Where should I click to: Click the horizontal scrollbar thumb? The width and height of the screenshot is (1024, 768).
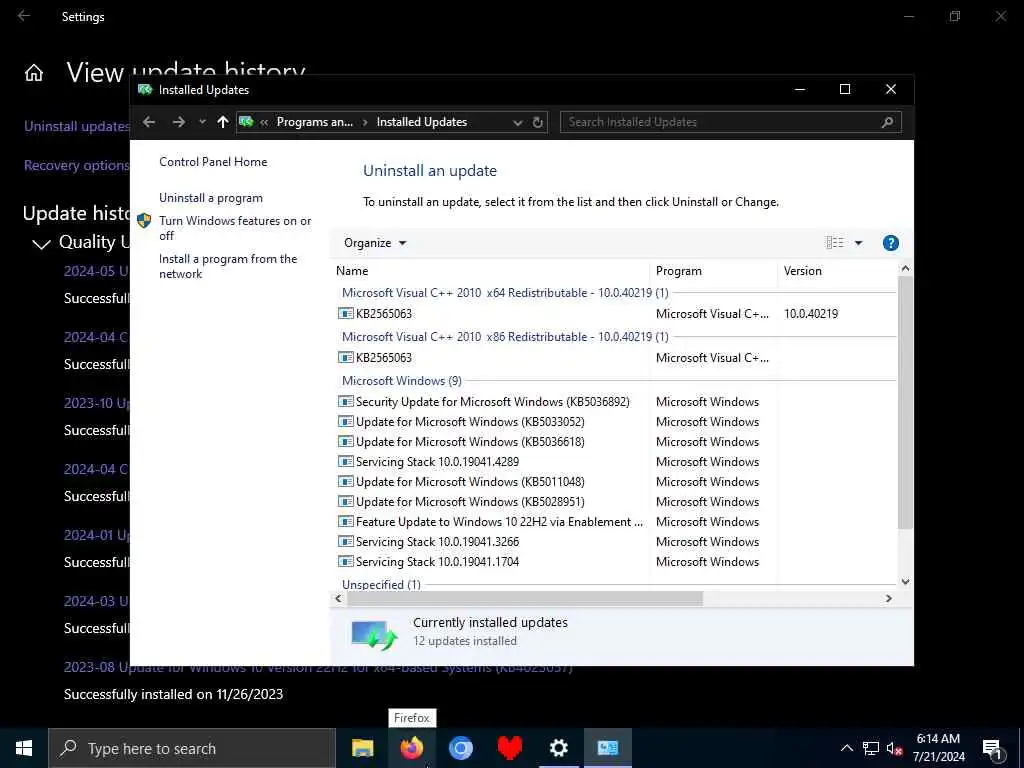(524, 599)
